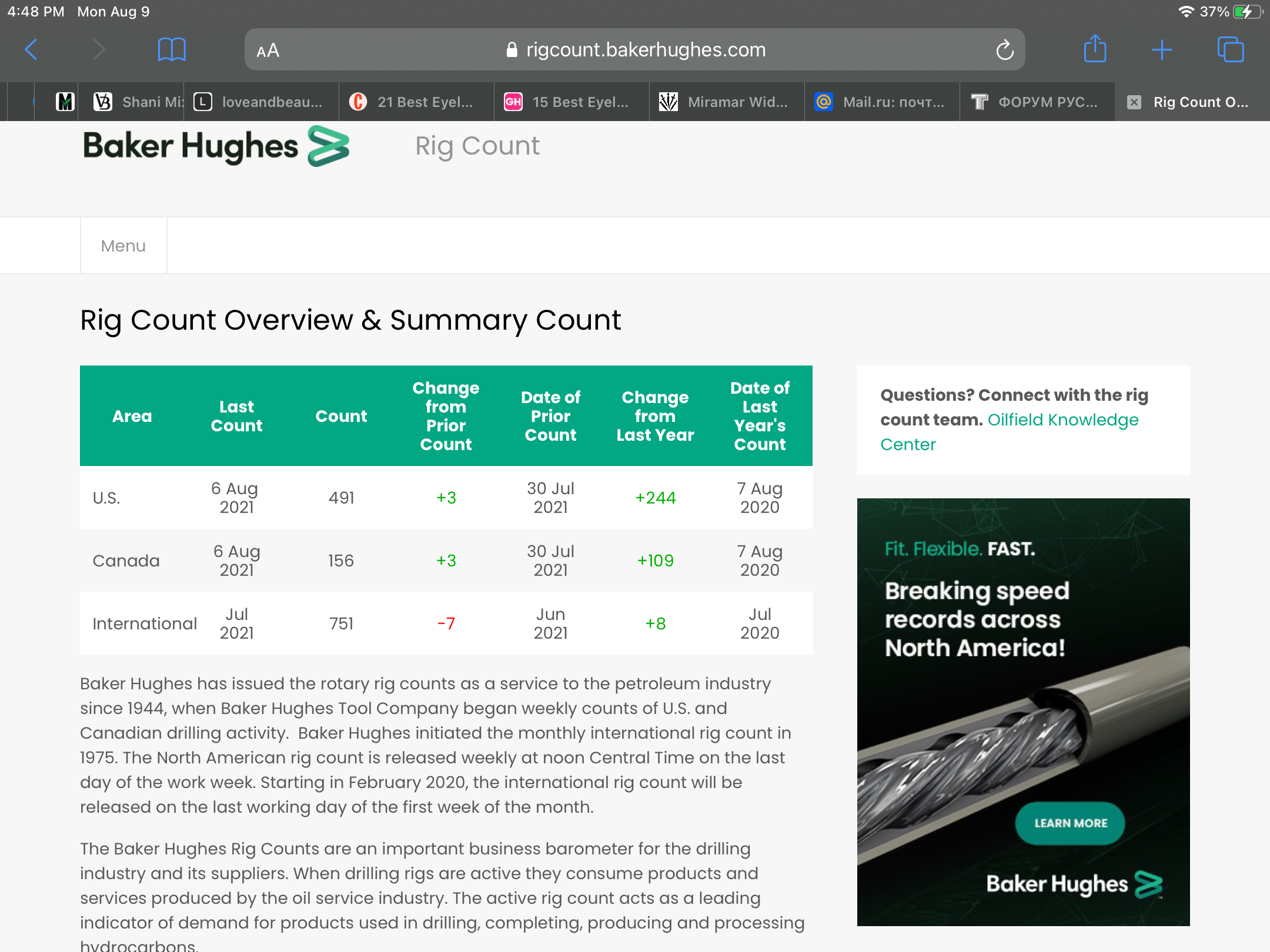Open the share sheet icon
Screen dimensions: 1270x952
1095,49
